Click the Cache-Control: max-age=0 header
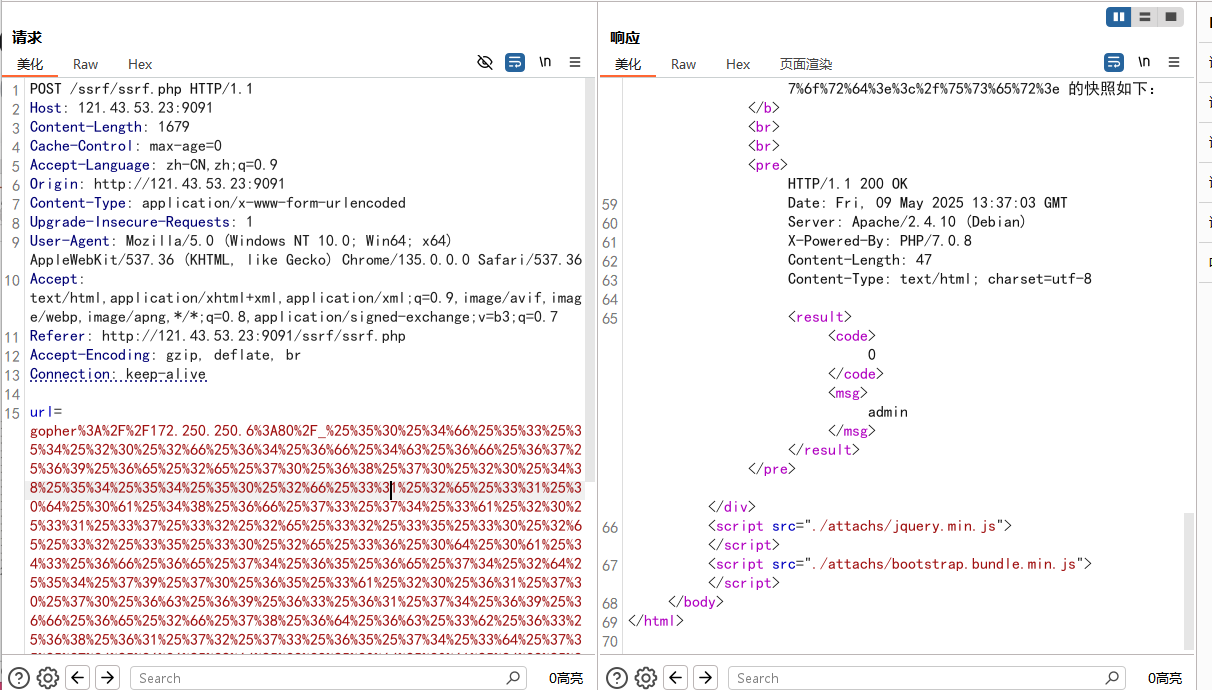 pyautogui.click(x=126, y=146)
